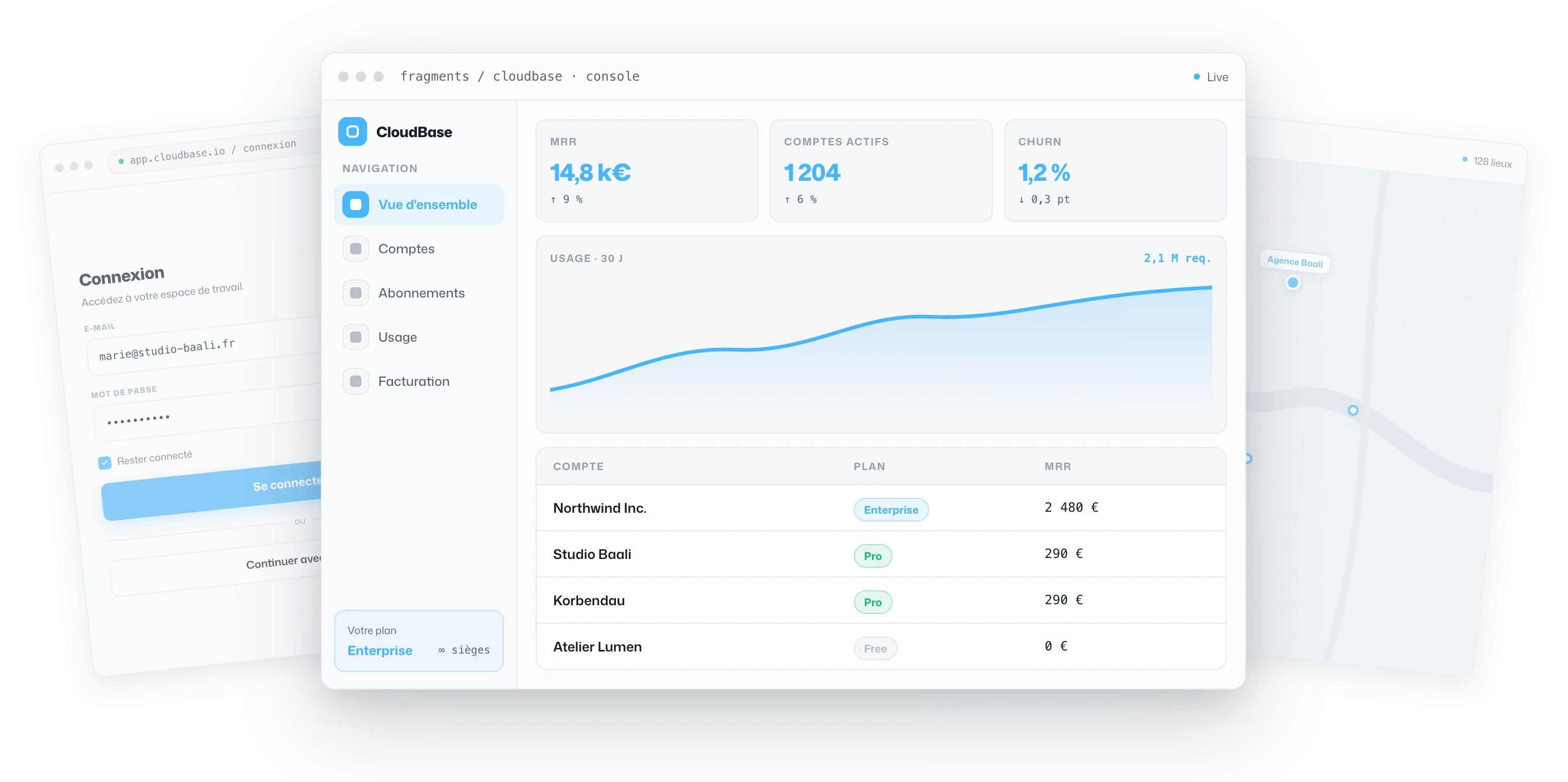Select the Northwind Inc. row
The width and height of the screenshot is (1568, 782).
click(x=881, y=508)
